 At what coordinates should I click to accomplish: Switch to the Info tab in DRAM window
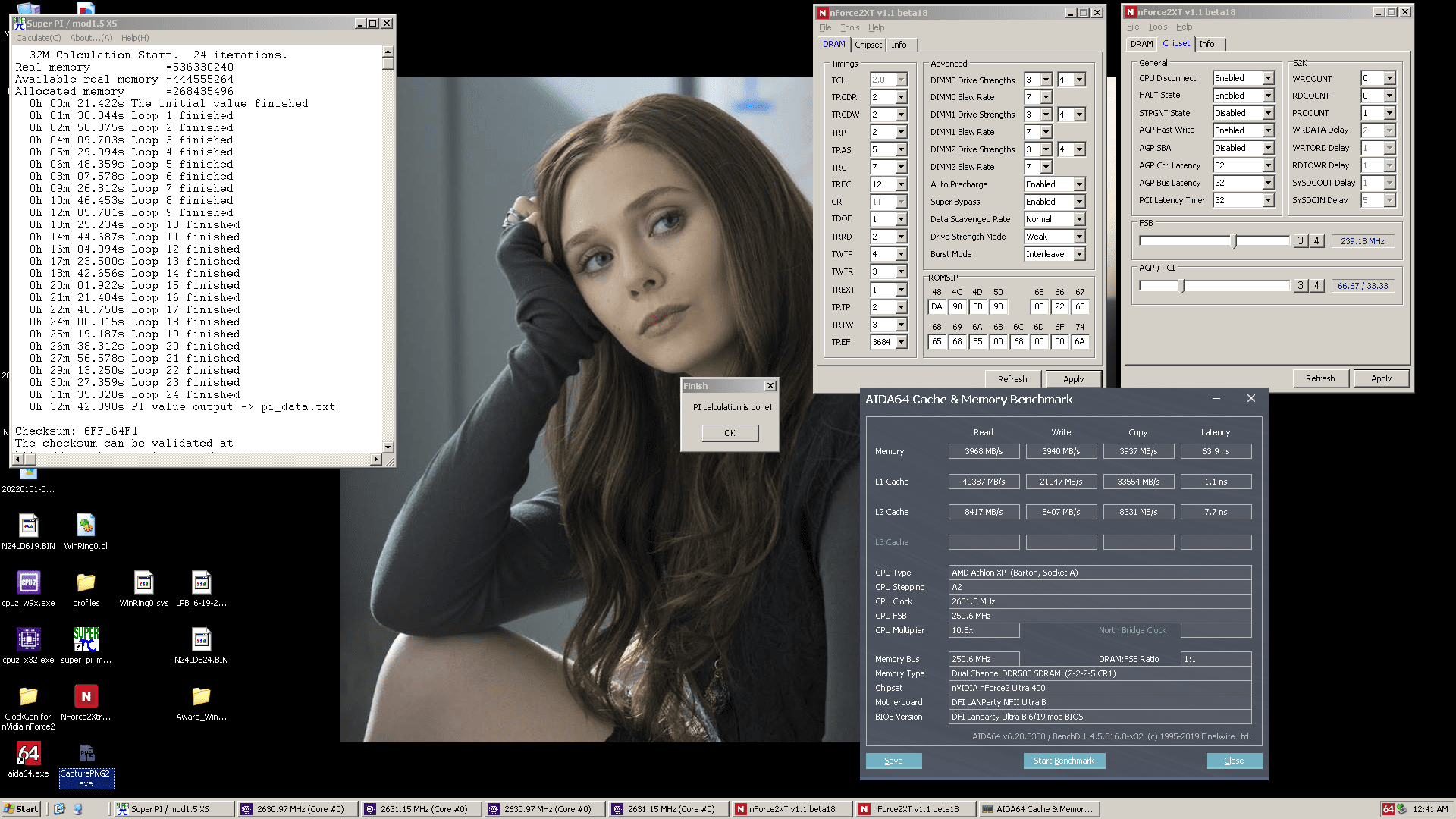click(899, 45)
